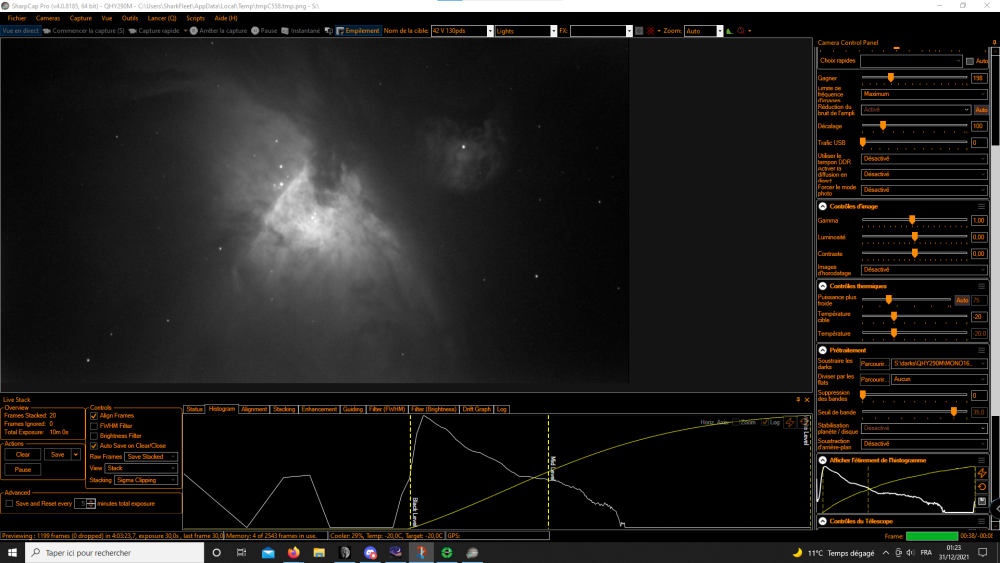Open the FX dropdown
Image resolution: width=1000 pixels, height=563 pixels.
coord(629,31)
